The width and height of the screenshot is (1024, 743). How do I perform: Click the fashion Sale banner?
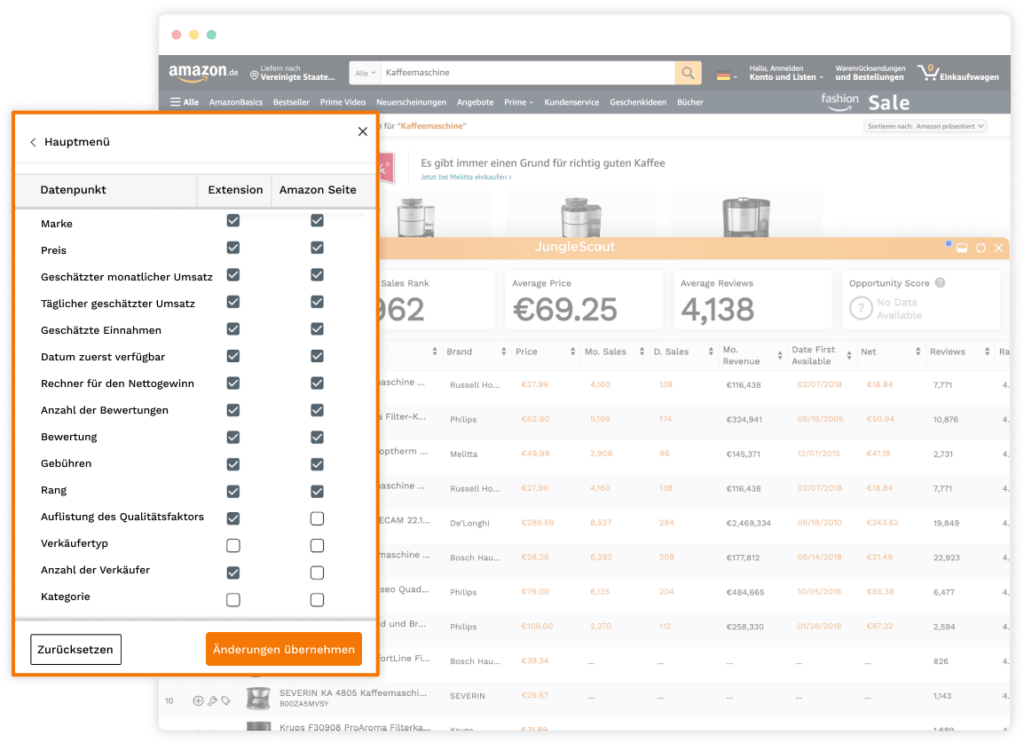pos(865,103)
